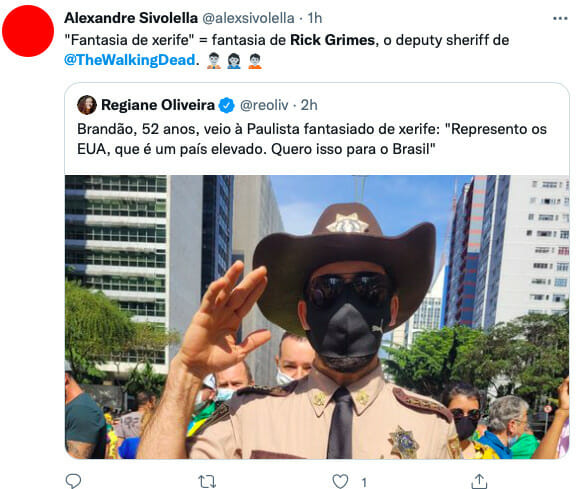
Task: Click the @reoliv handle
Action: pos(264,105)
